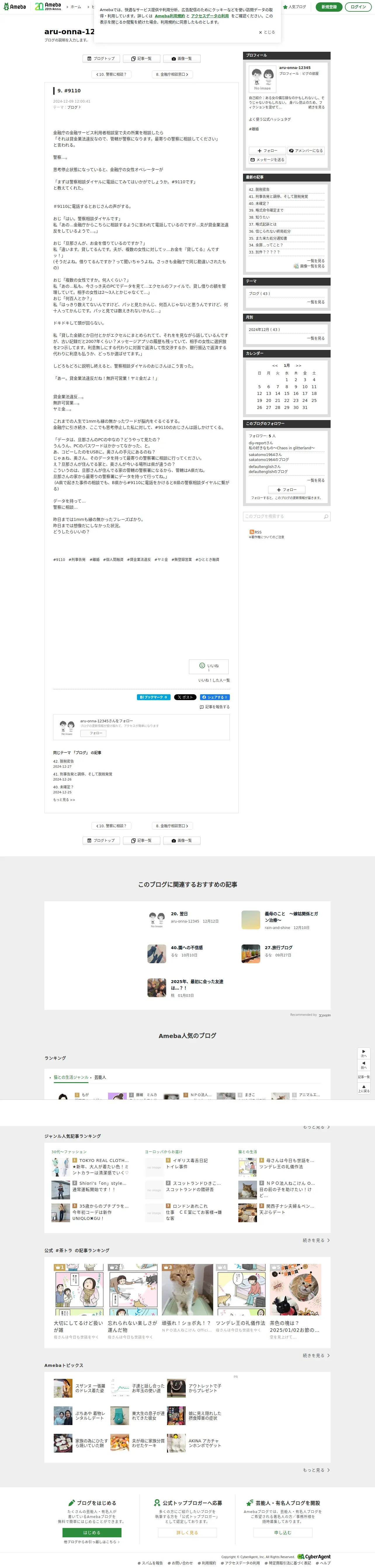The height and width of the screenshot is (1568, 375).
Task: Open diy-reportさん follower link
Action: coord(261,443)
